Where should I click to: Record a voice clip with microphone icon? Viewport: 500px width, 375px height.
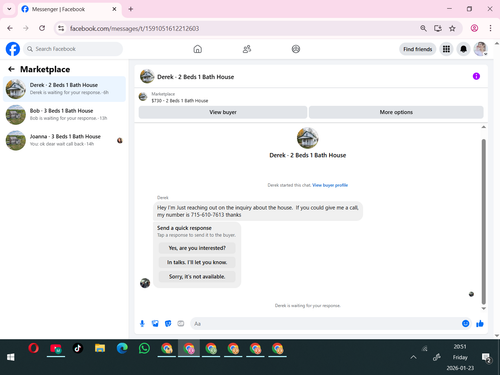(x=142, y=323)
